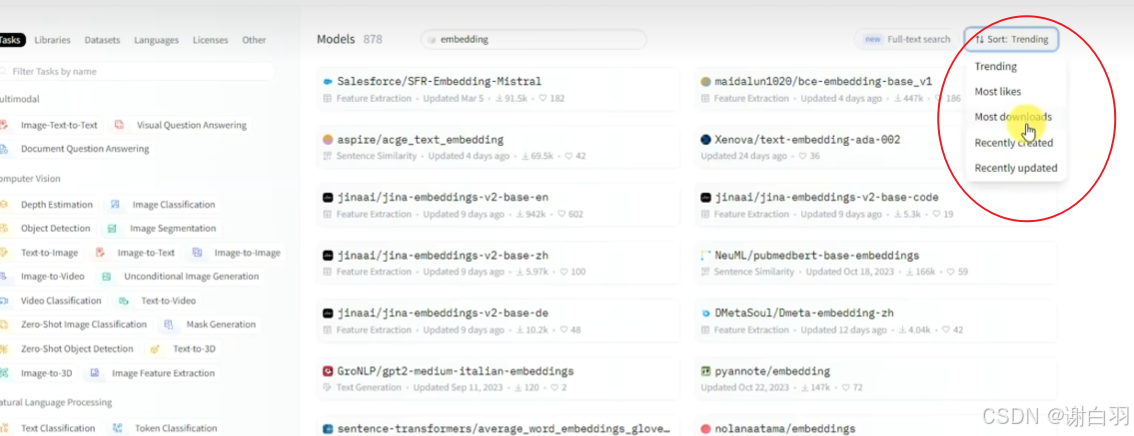Open maidalun1020/bce-embedding-base_v1 model
This screenshot has width=1134, height=436.
pos(876,89)
